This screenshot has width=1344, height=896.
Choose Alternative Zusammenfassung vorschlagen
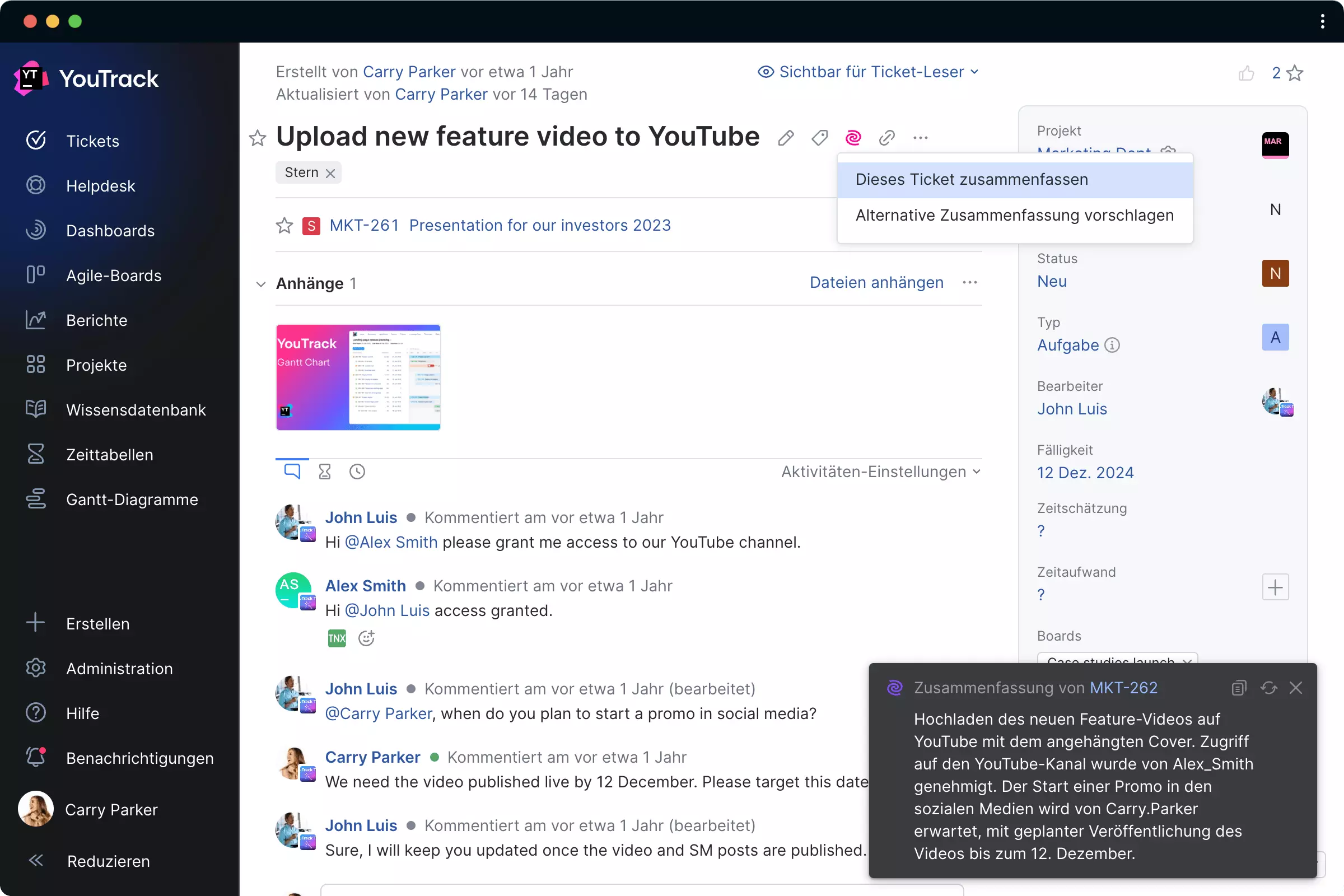pyautogui.click(x=1014, y=216)
